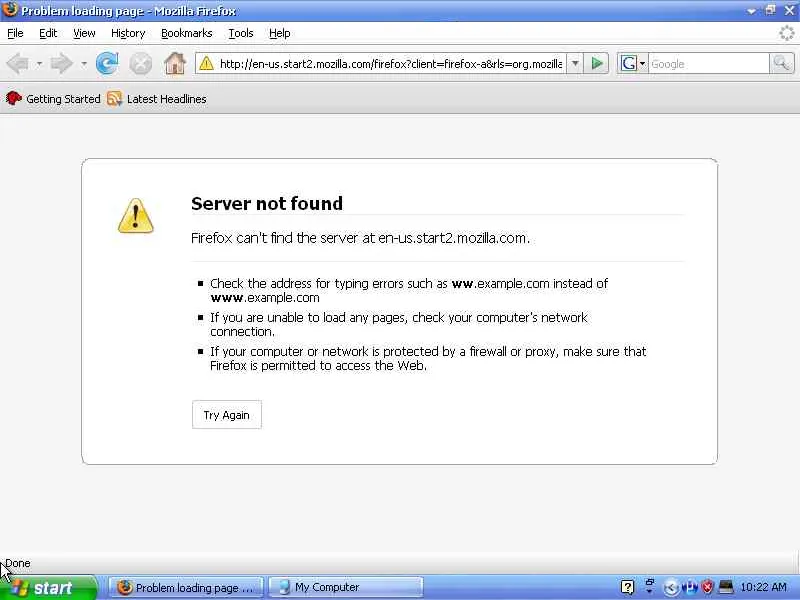Click the bullet about checking address typing errors

click(x=409, y=290)
